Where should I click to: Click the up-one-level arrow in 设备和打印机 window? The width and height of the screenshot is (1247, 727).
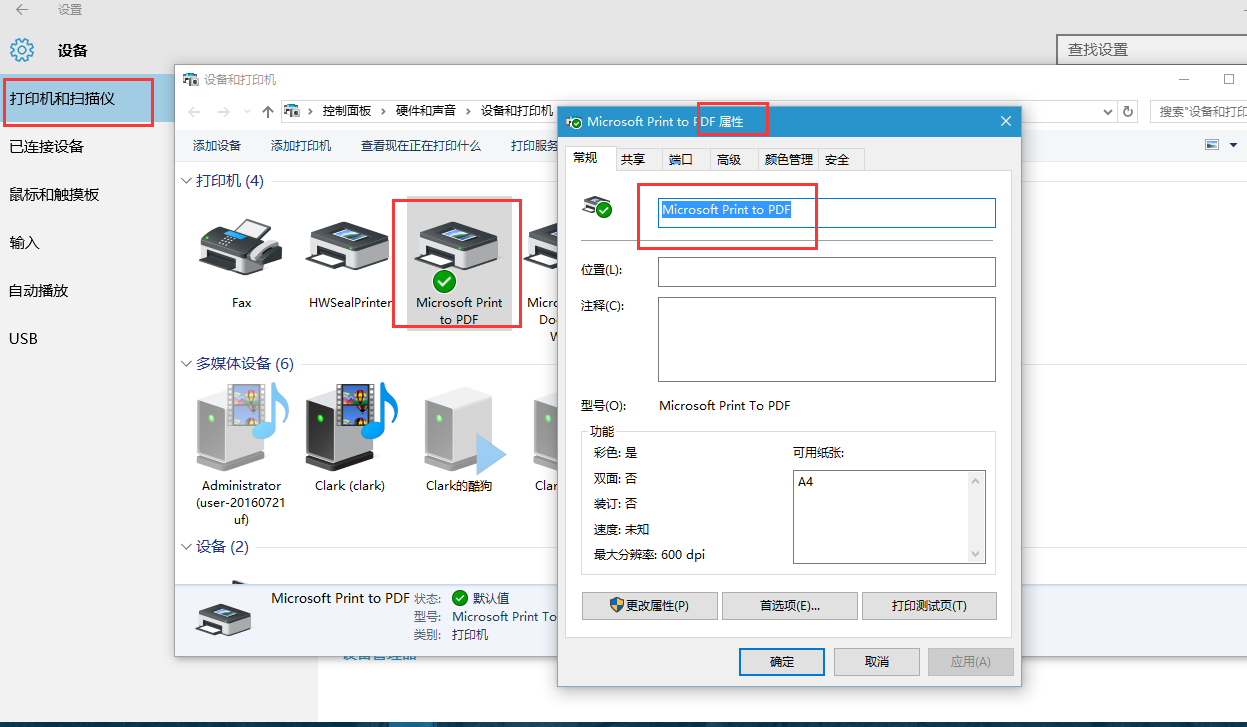click(x=268, y=112)
